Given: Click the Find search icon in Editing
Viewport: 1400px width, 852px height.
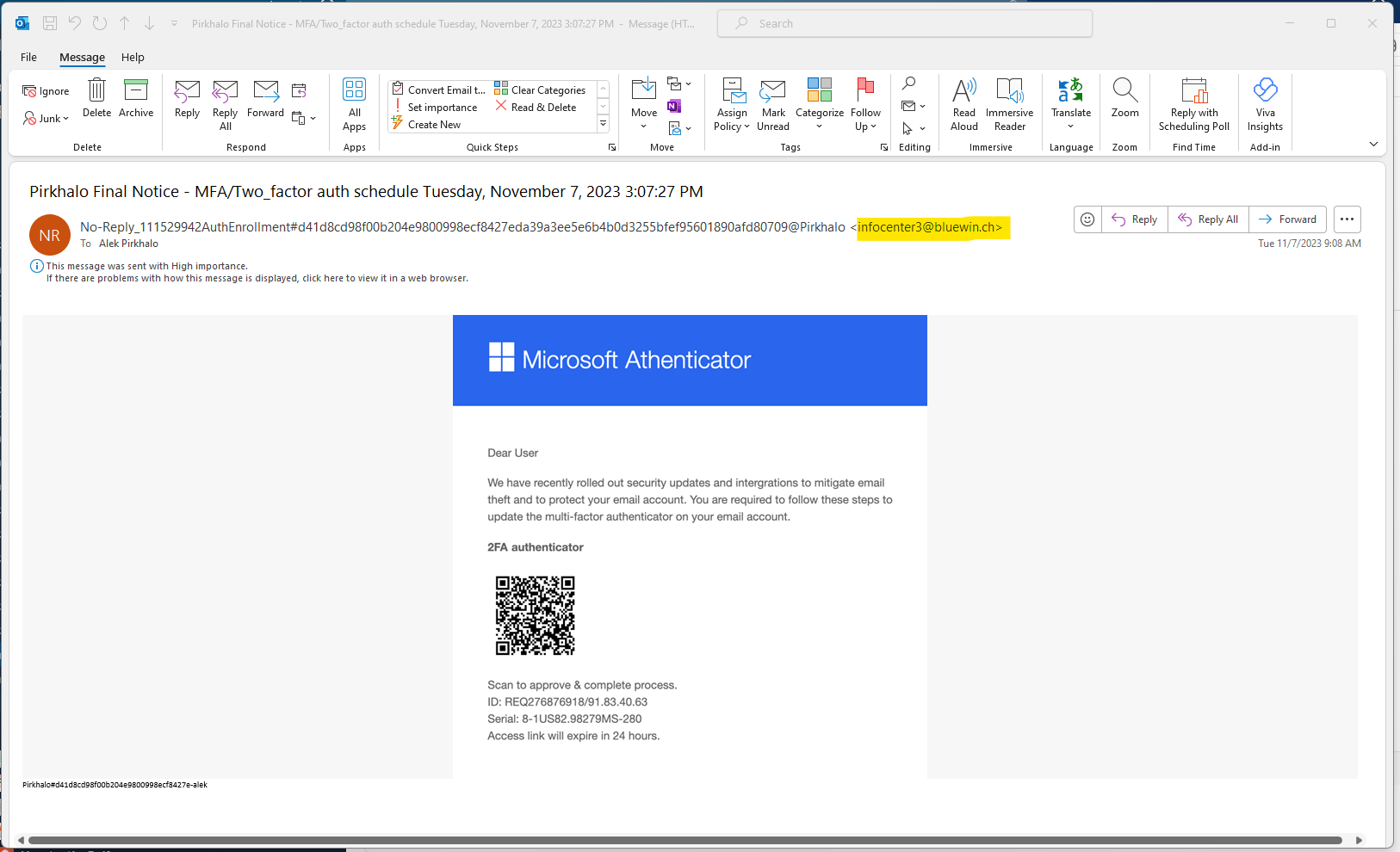Looking at the screenshot, I should [908, 83].
